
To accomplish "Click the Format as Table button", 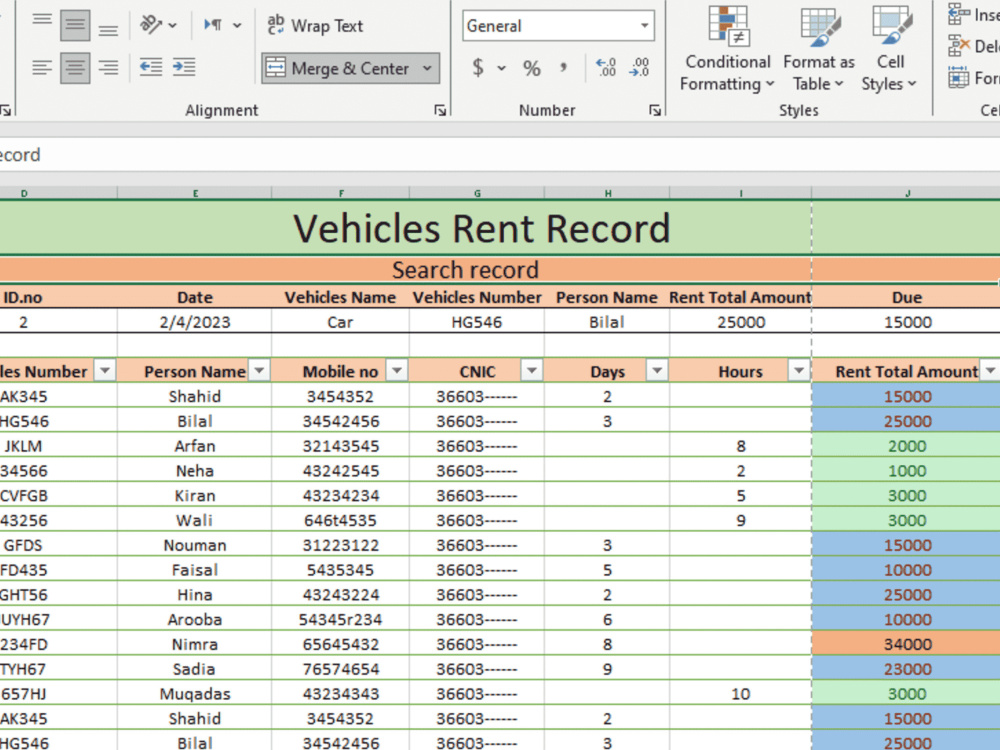I will tap(818, 50).
